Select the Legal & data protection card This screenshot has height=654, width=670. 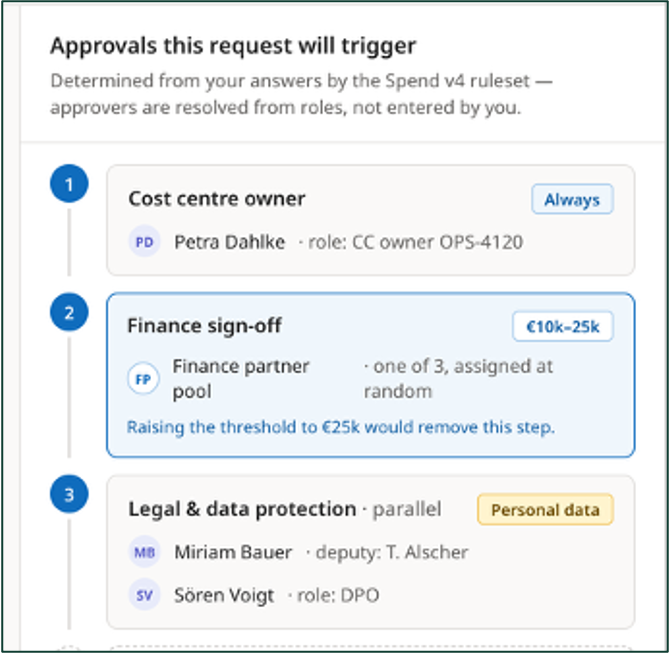point(370,552)
